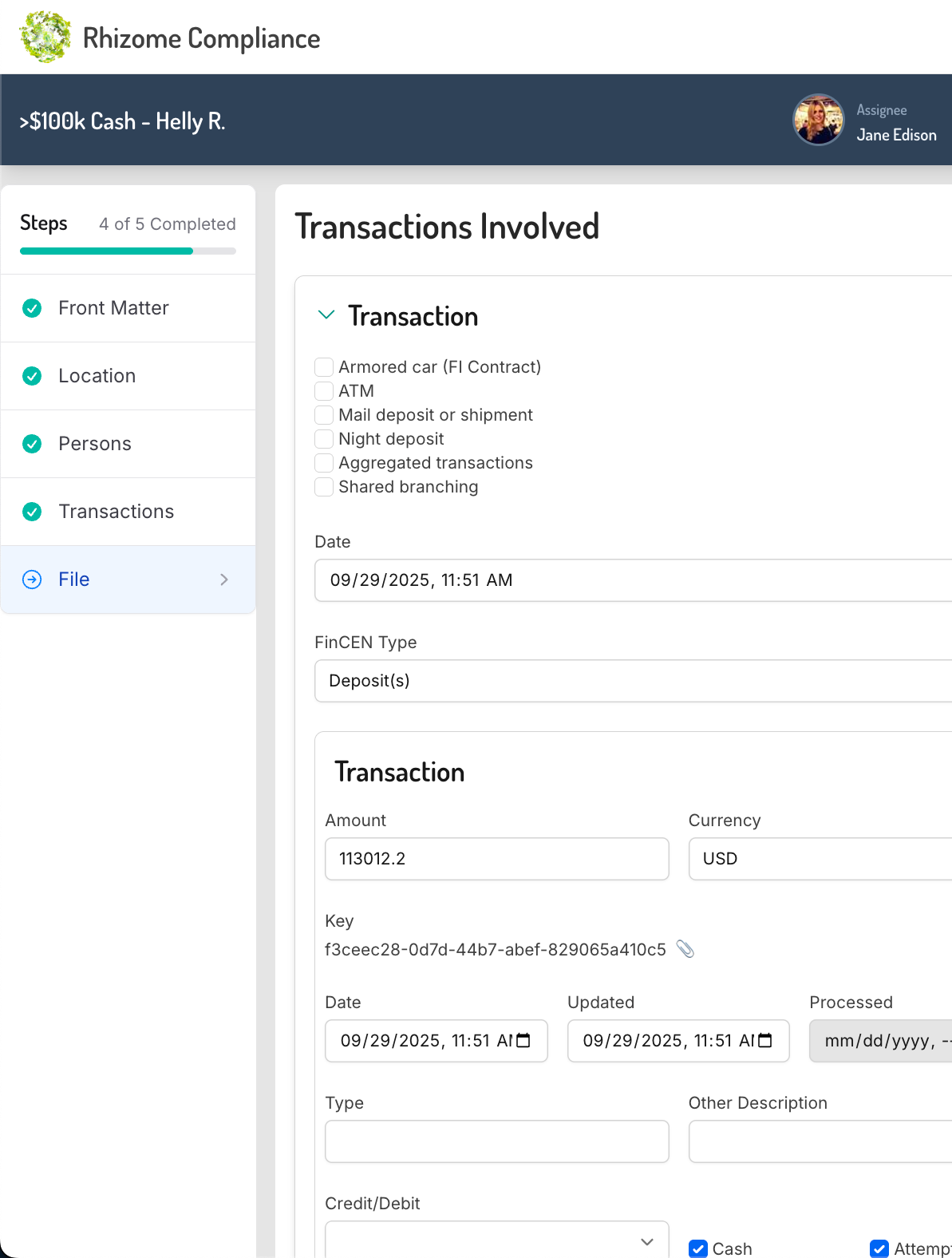
Task: Click the steps completion progress bar
Action: tap(128, 251)
